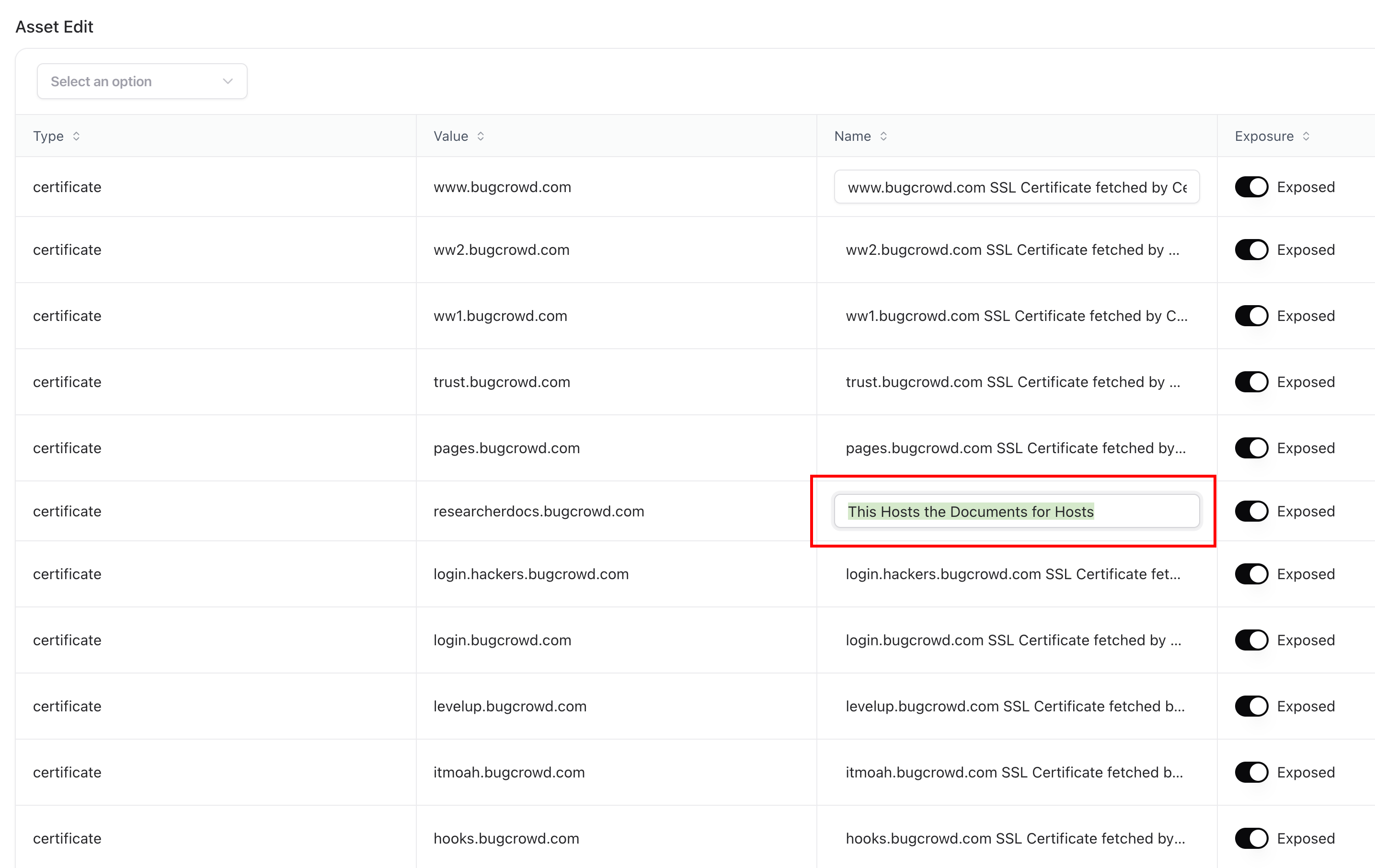Click the Name column header label

[x=852, y=136]
